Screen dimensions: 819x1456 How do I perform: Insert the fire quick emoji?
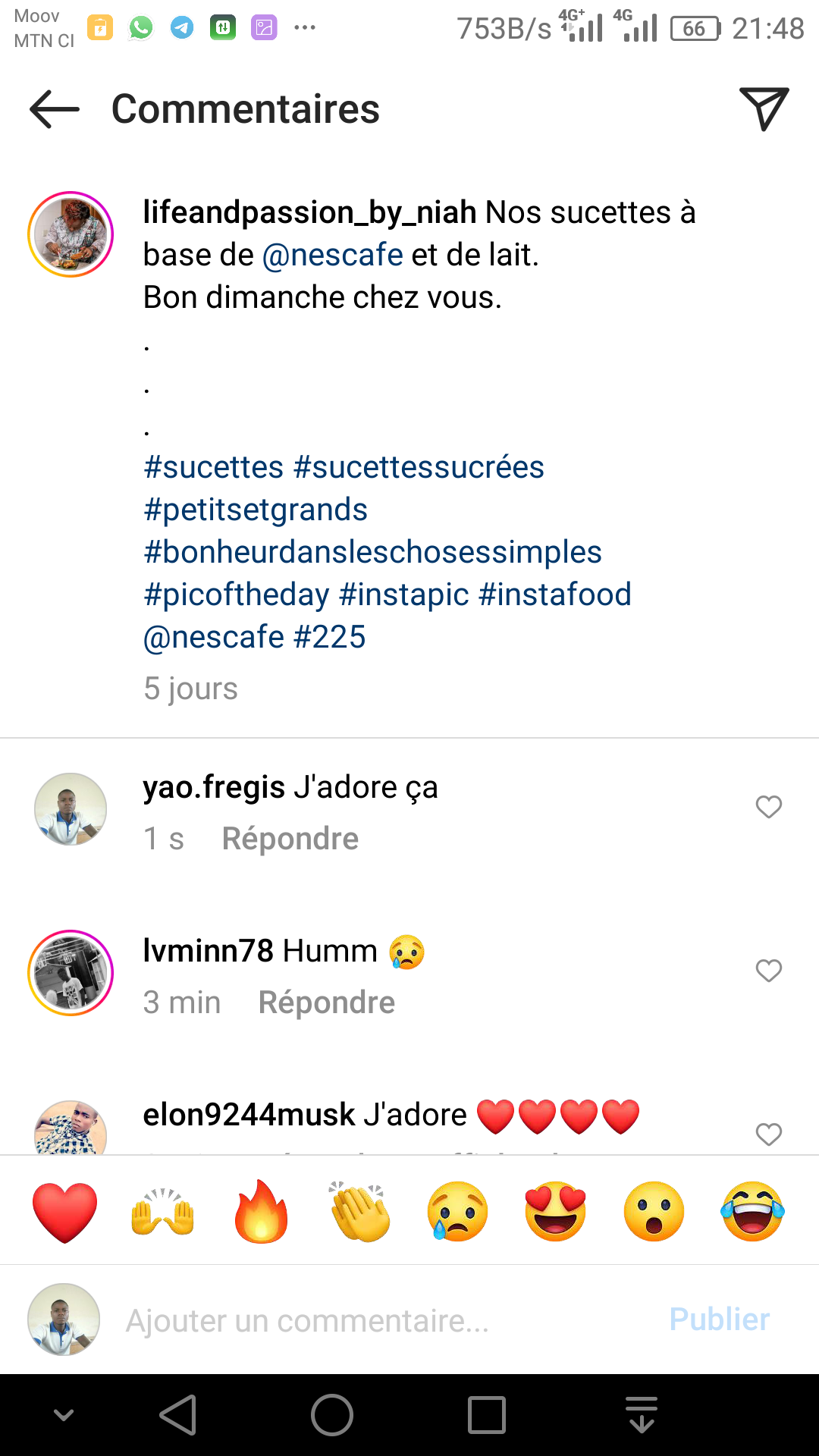pos(261,1212)
